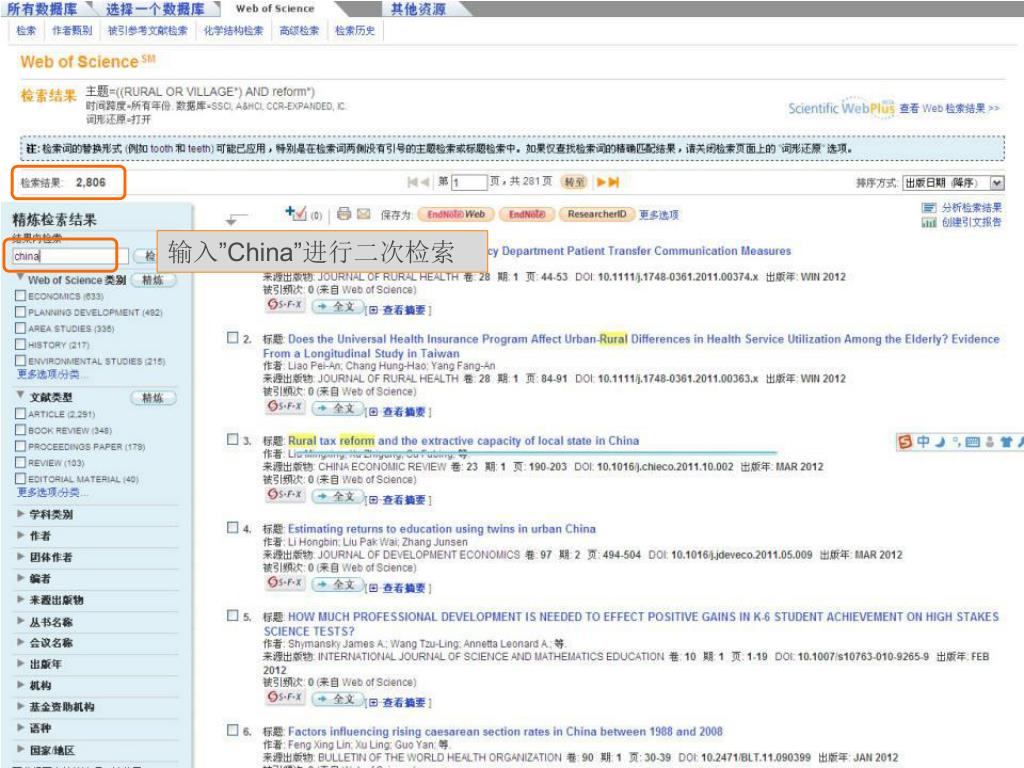Image resolution: width=1024 pixels, height=768 pixels.
Task: Switch to the 所有数据库 tab
Action: pos(42,9)
